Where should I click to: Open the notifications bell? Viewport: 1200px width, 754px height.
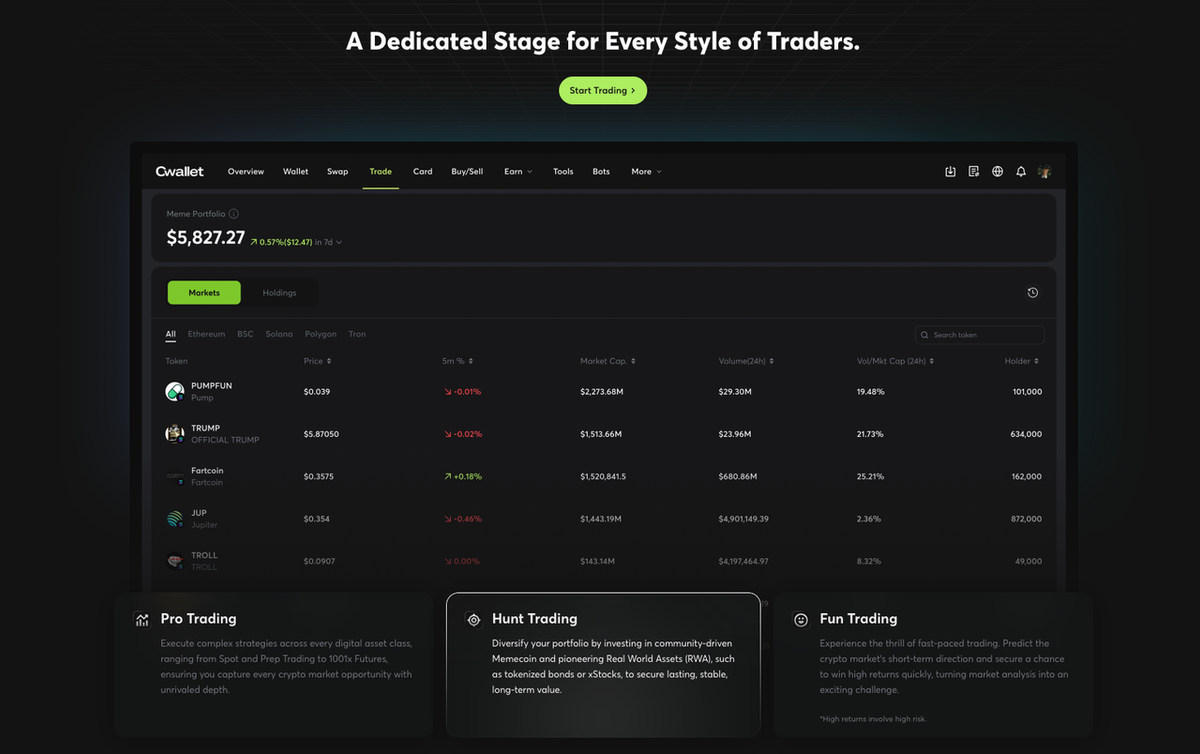click(x=1021, y=172)
